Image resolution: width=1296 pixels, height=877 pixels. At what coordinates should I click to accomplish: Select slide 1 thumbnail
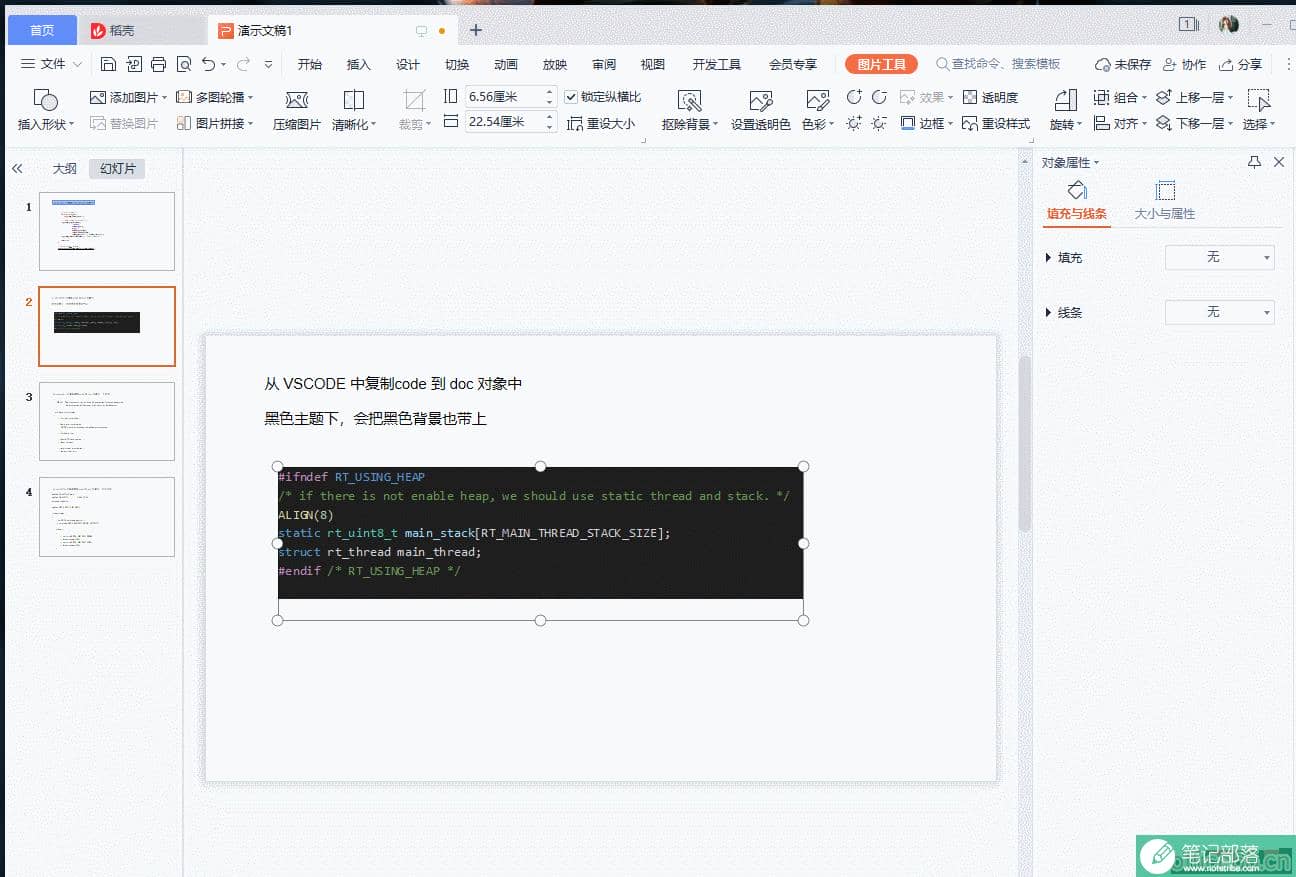107,231
